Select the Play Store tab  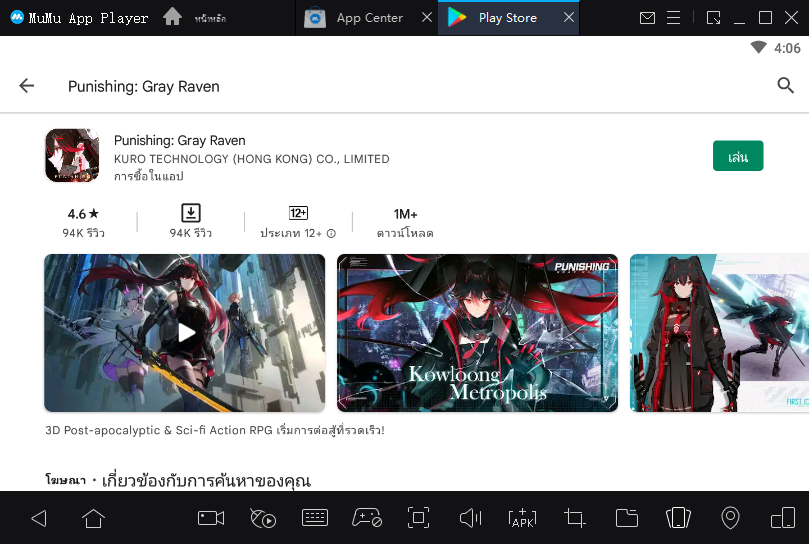[507, 18]
